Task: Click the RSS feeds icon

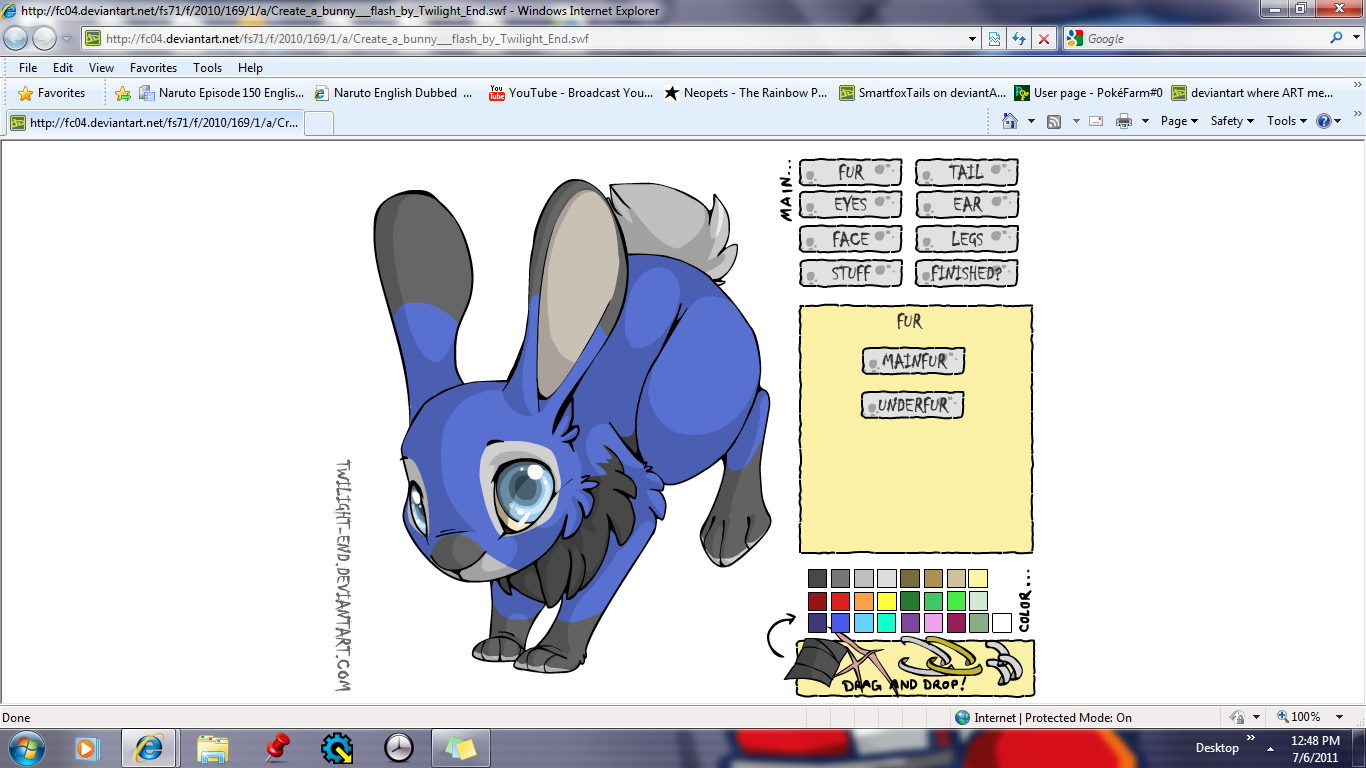Action: click(x=1053, y=121)
